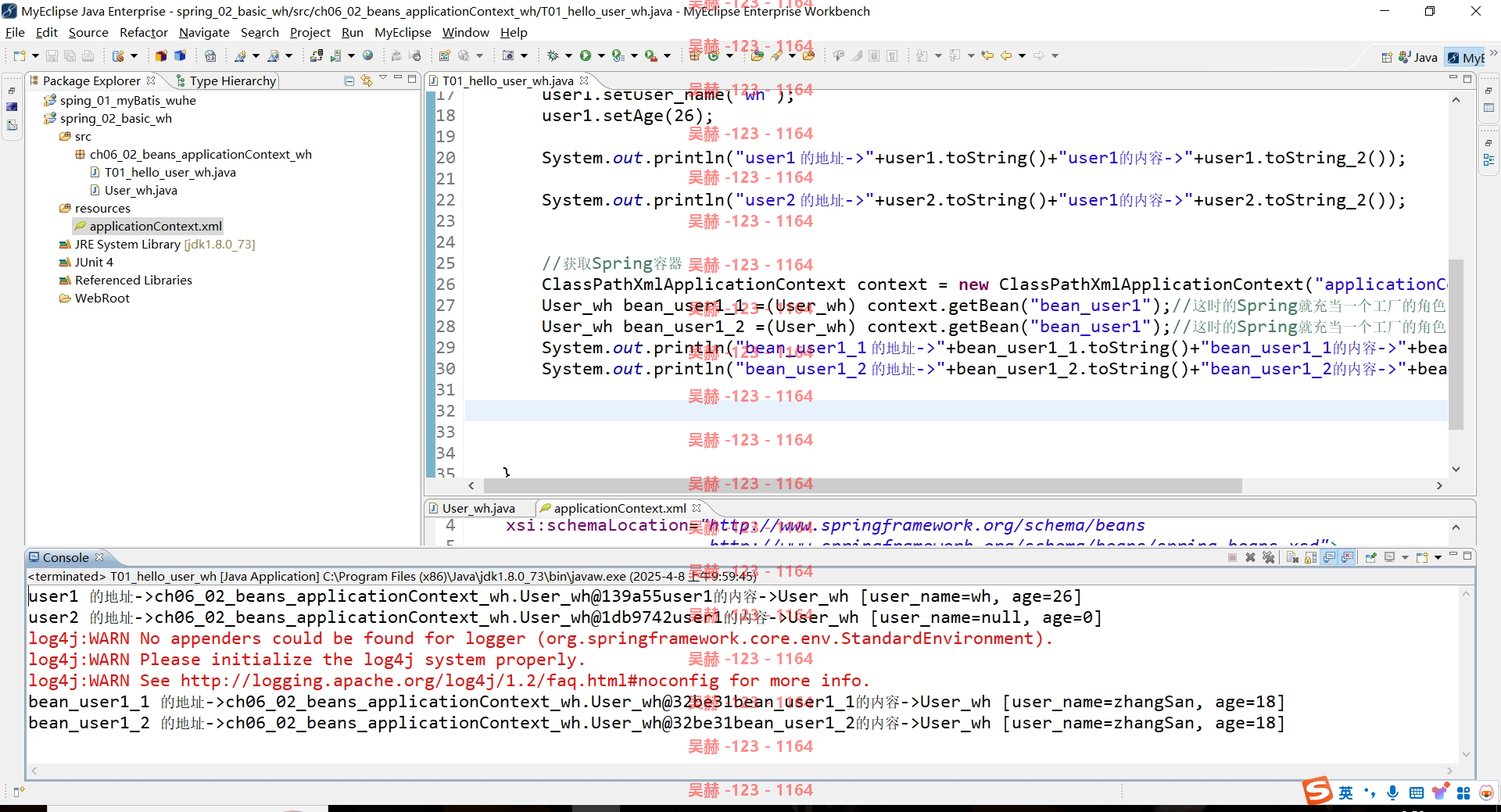
Task: Click the Open Perspective icon
Action: click(1387, 57)
